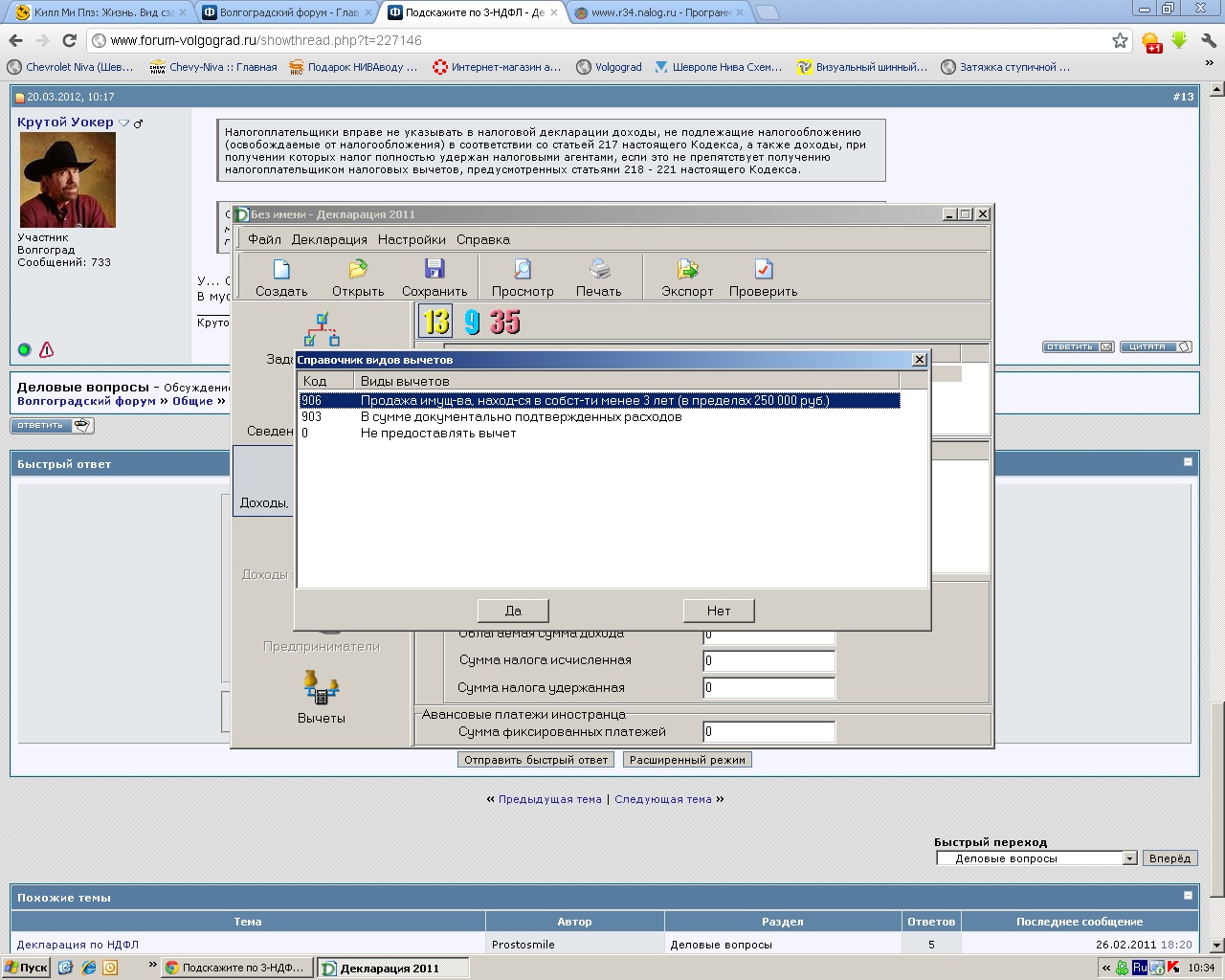Click the green online status icon

pos(24,349)
